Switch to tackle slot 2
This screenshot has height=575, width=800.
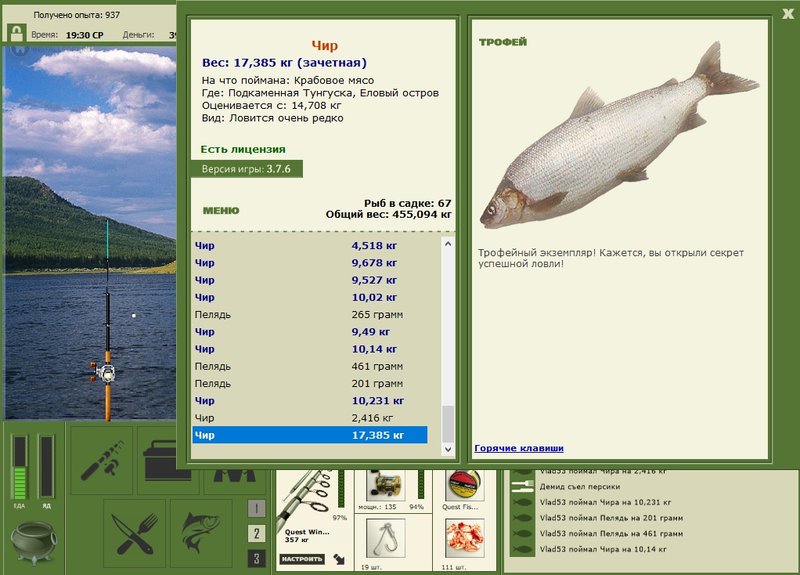256,533
